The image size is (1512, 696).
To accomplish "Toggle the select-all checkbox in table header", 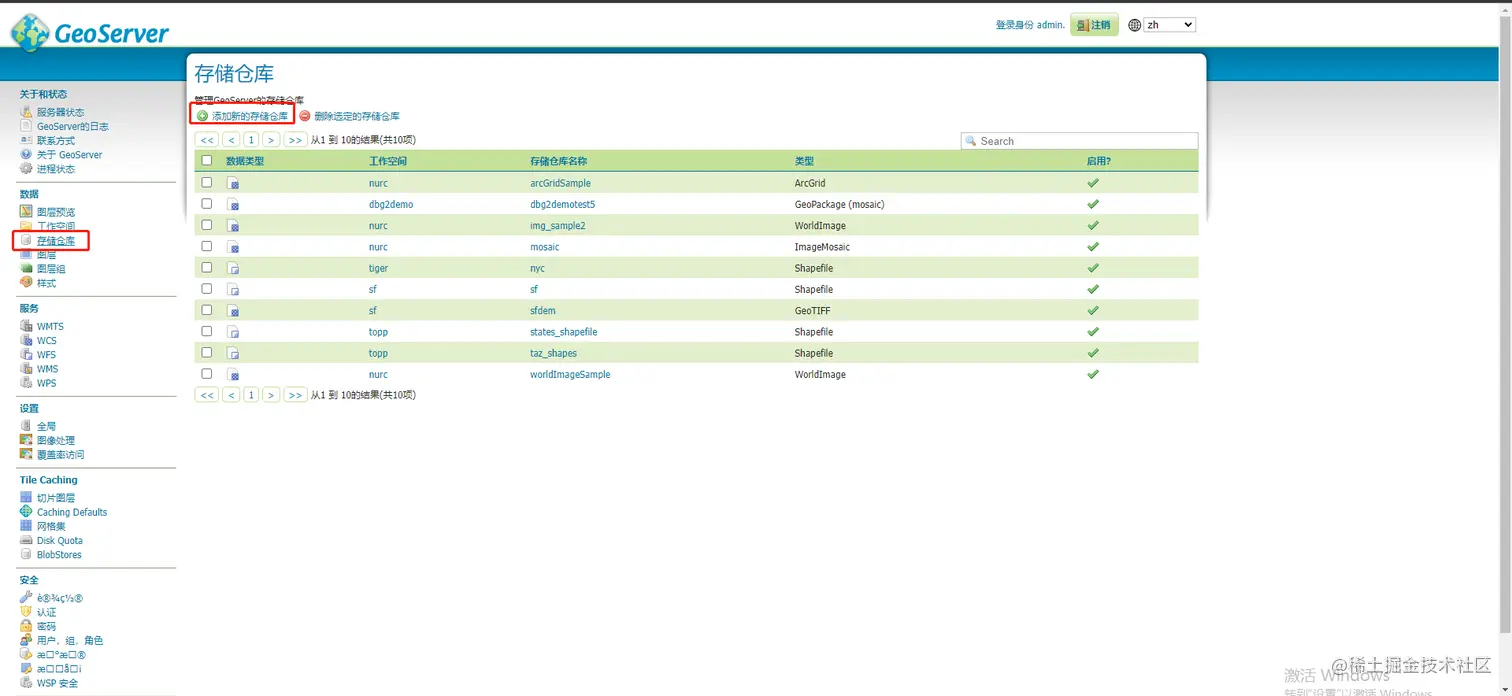I will tap(207, 160).
